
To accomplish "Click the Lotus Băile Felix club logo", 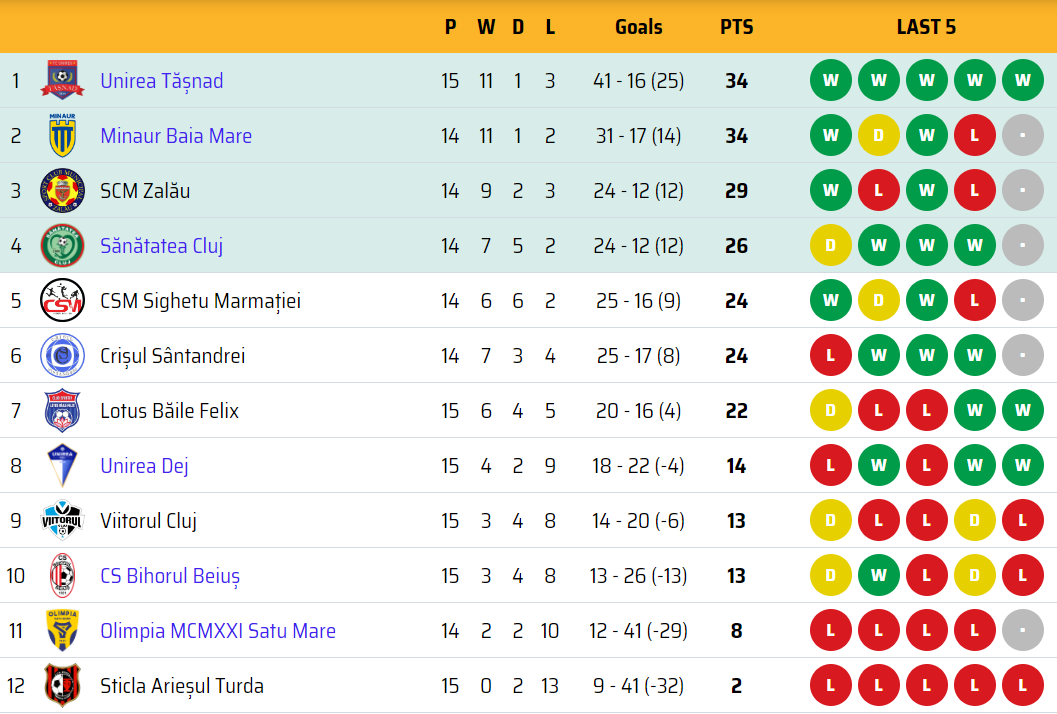I will (62, 411).
